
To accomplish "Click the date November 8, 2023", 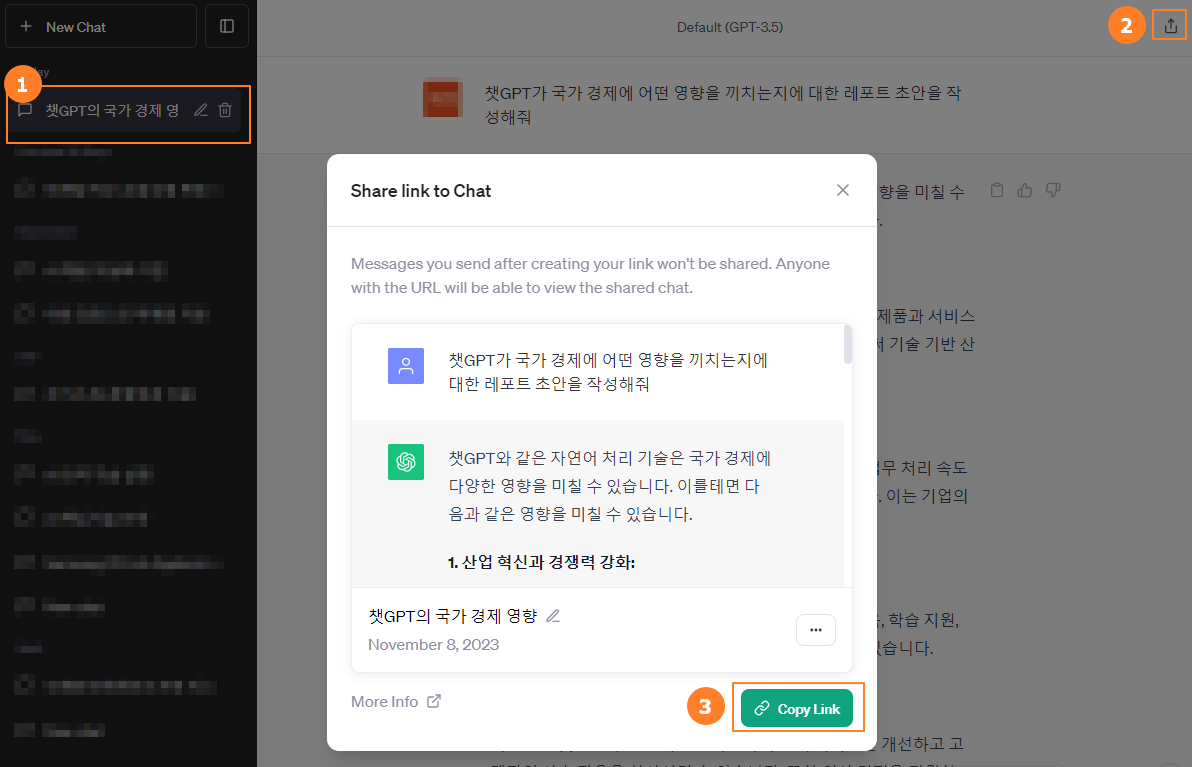I will click(433, 645).
